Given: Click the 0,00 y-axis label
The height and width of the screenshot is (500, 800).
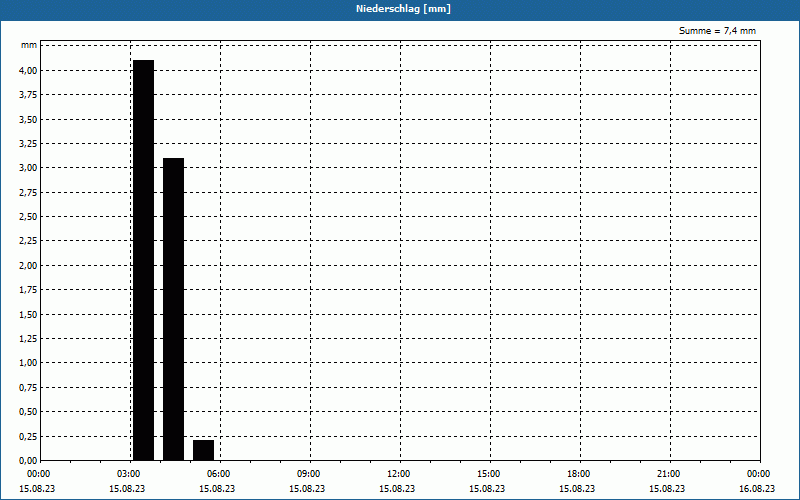Looking at the screenshot, I should [28, 460].
